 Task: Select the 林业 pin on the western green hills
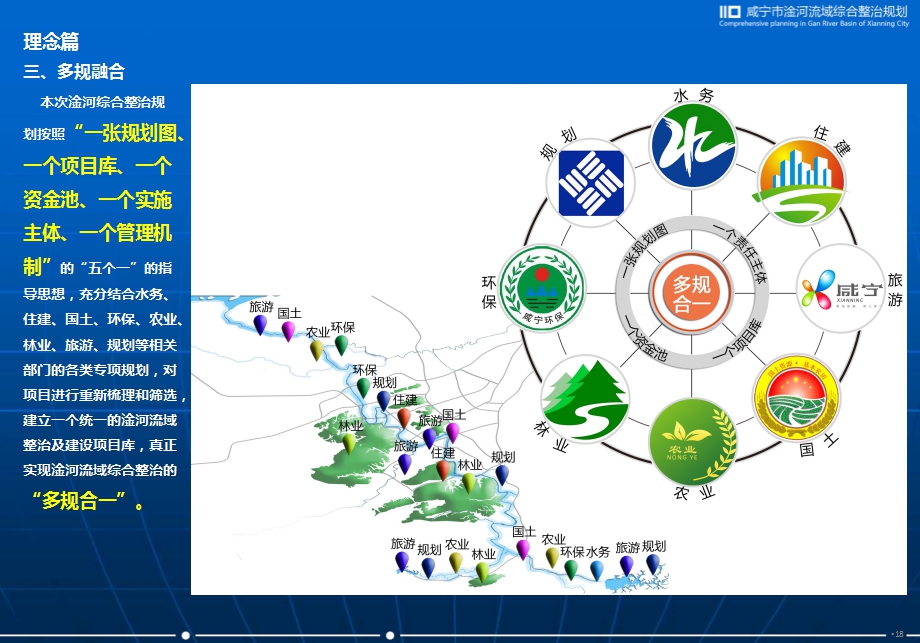point(349,444)
